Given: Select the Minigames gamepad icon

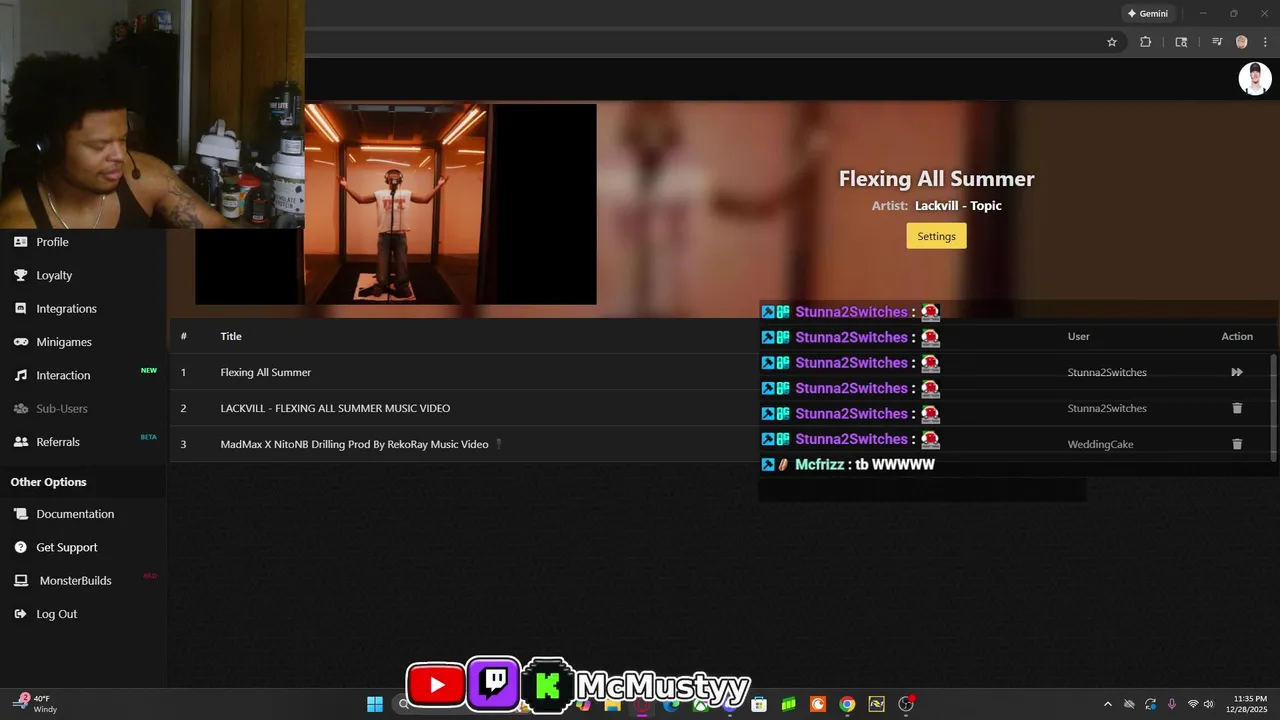Looking at the screenshot, I should [20, 342].
